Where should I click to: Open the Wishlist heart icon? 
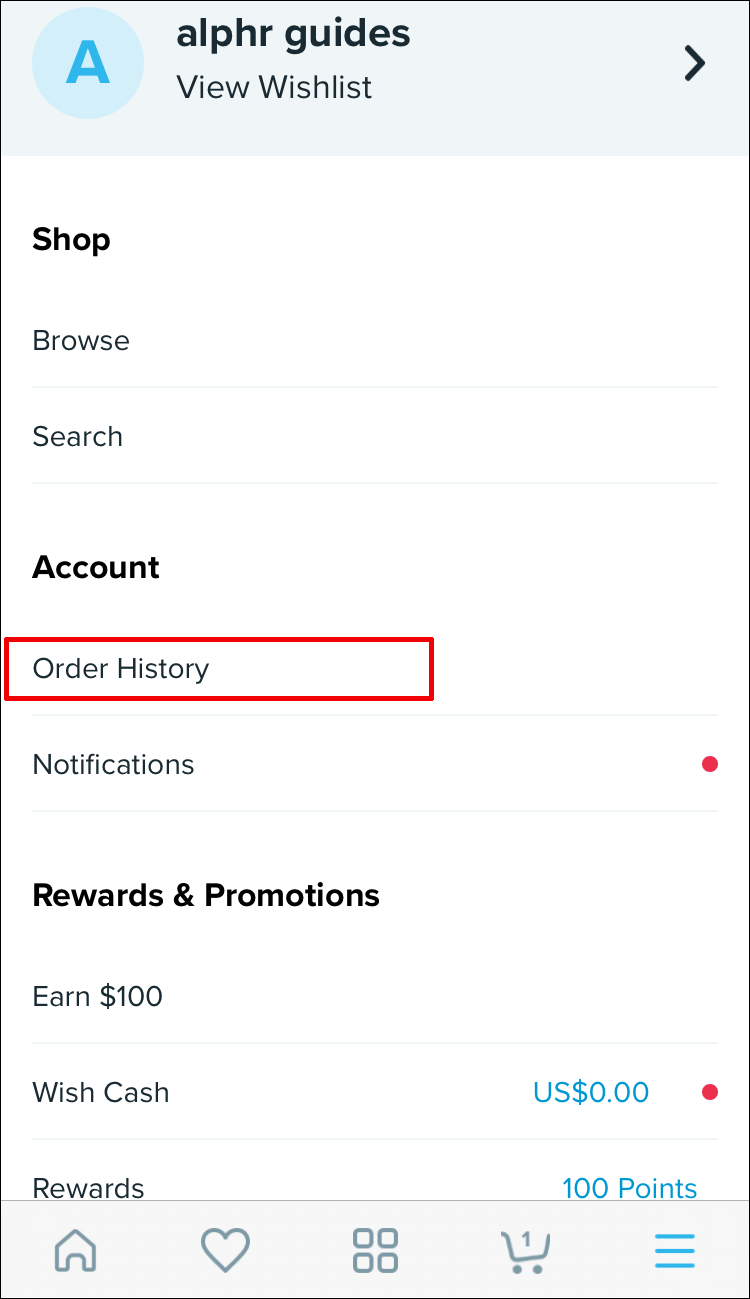[225, 1250]
